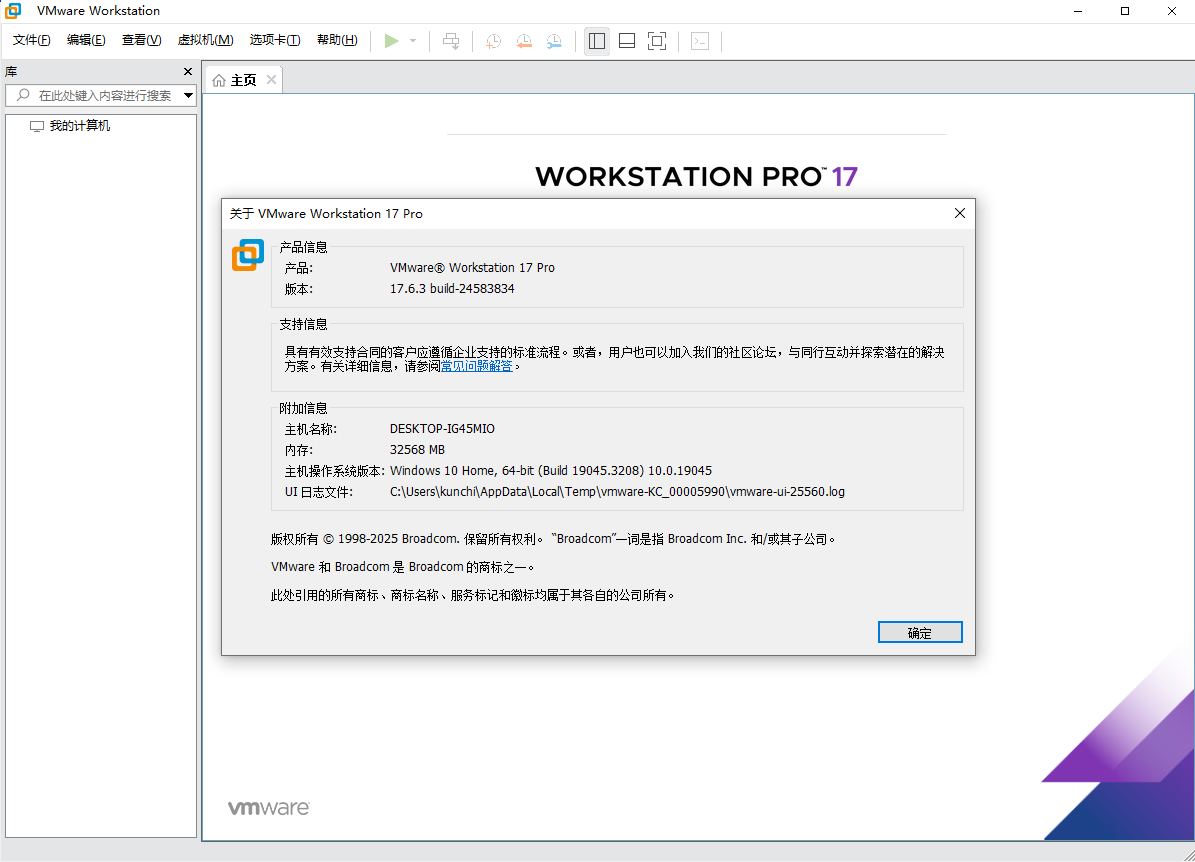The image size is (1195, 862).
Task: Enter full screen mode icon
Action: [x=657, y=41]
